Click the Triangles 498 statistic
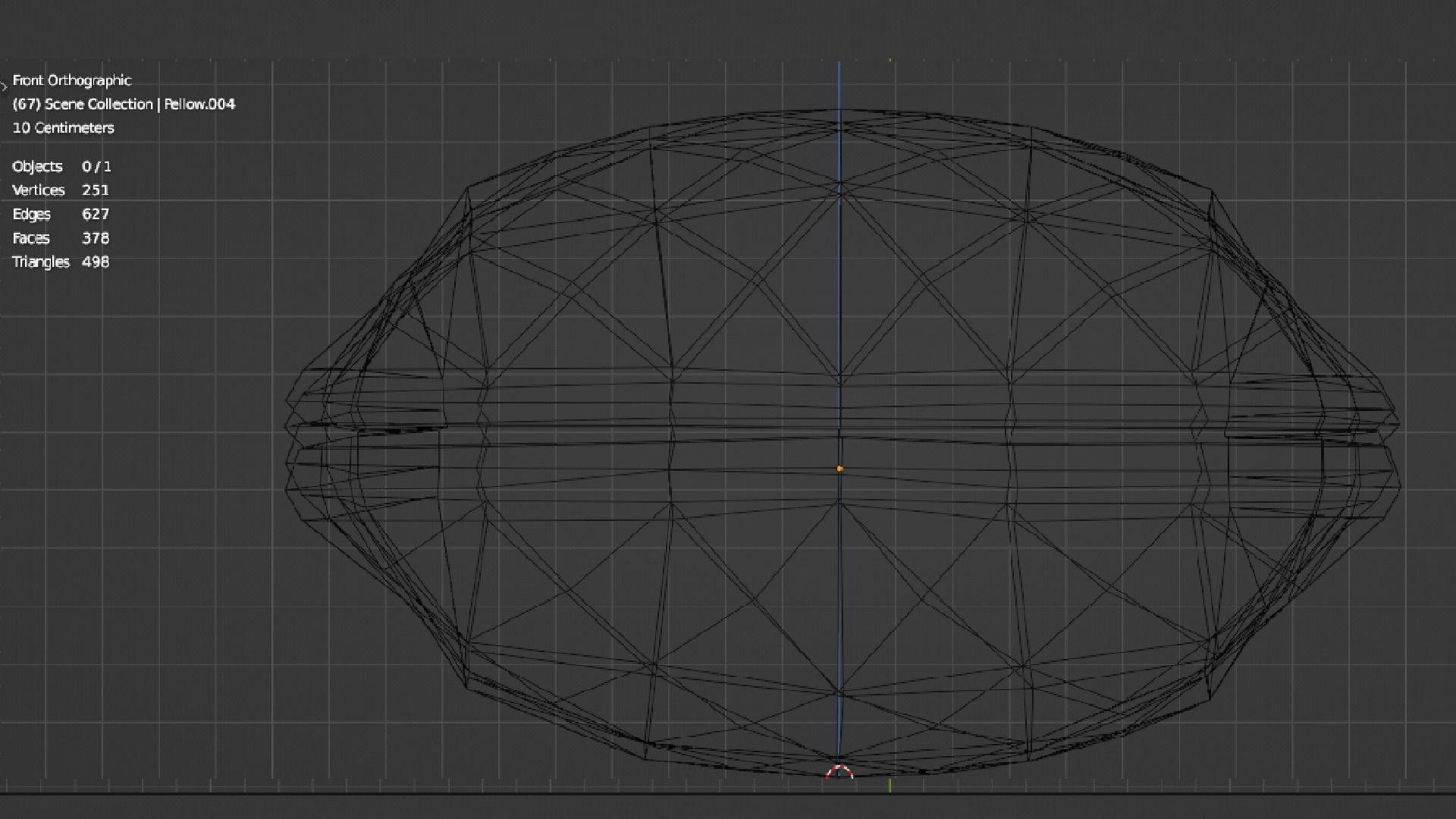This screenshot has width=1456, height=819. point(61,262)
